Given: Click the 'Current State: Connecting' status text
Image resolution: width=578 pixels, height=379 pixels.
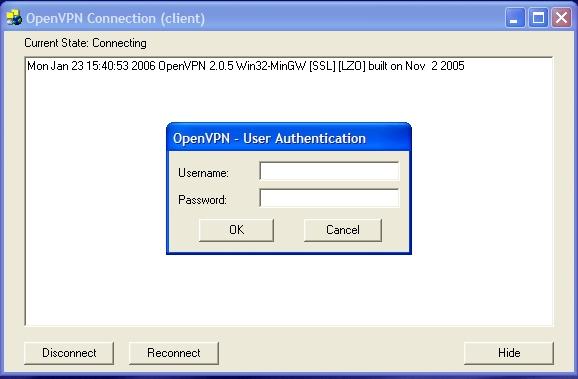Looking at the screenshot, I should pyautogui.click(x=86, y=43).
